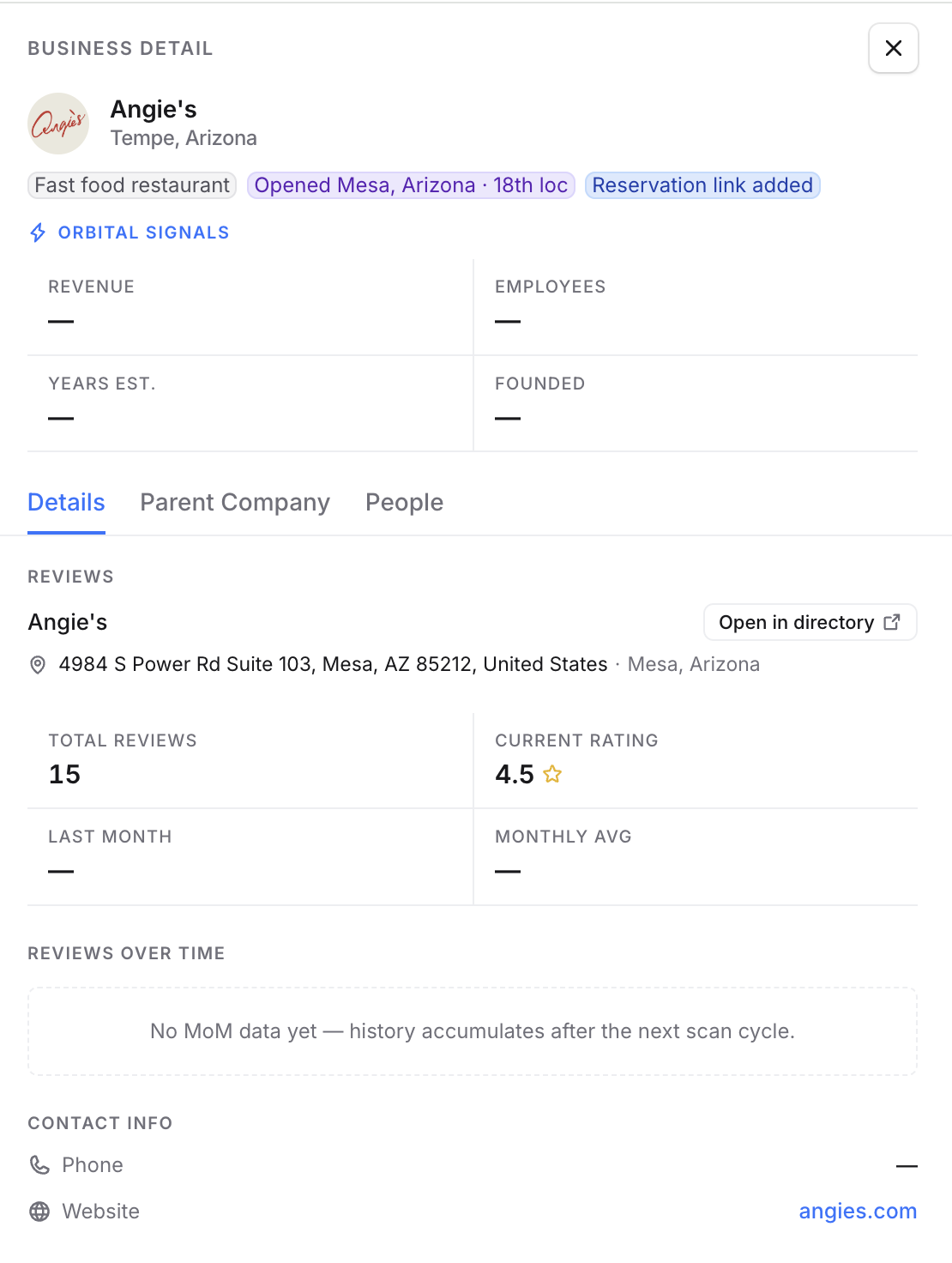Click the No MoM data placeholder box

[473, 1031]
